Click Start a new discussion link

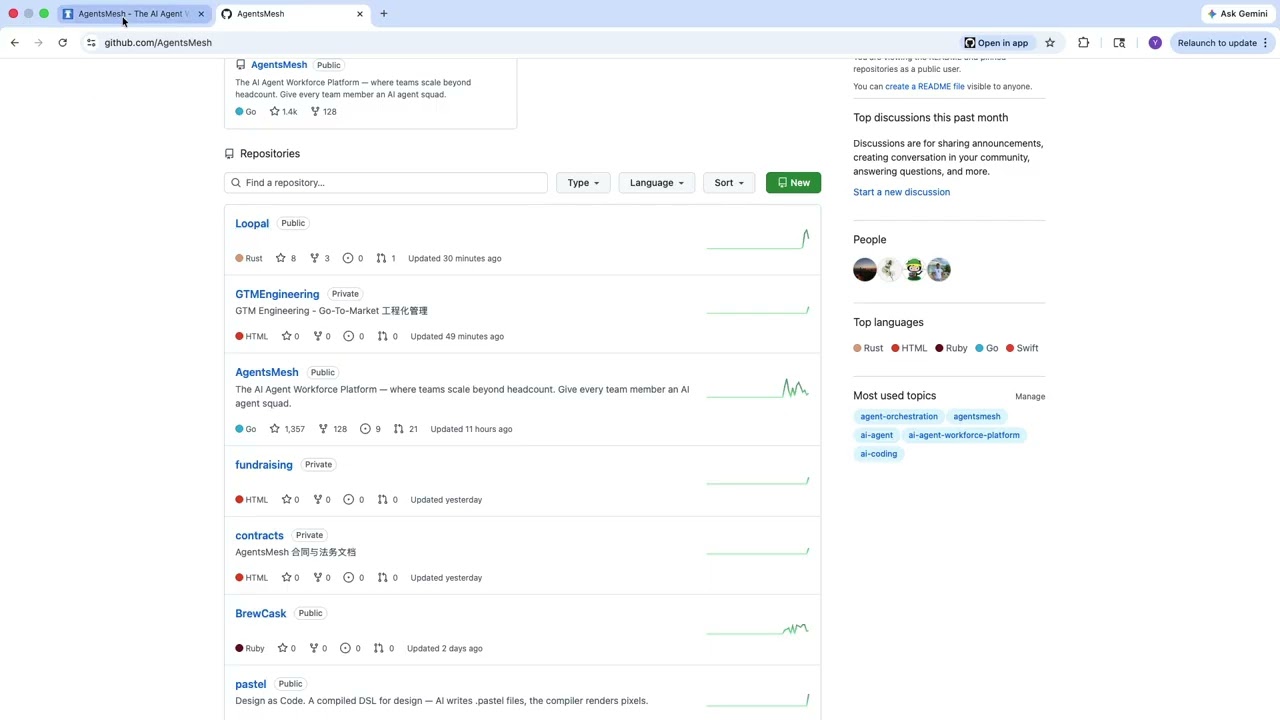pyautogui.click(x=902, y=192)
